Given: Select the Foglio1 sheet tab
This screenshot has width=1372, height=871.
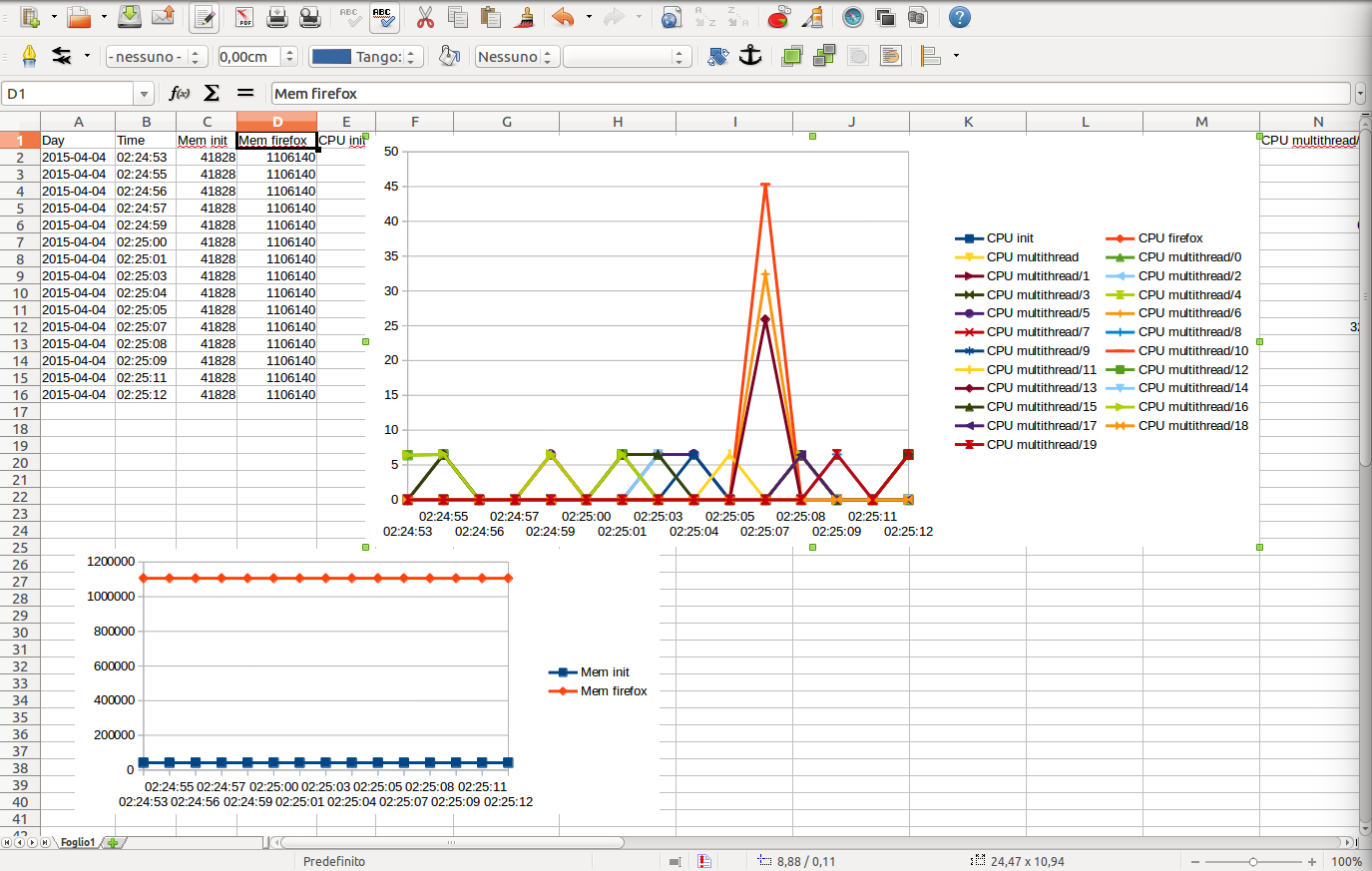Looking at the screenshot, I should point(78,842).
